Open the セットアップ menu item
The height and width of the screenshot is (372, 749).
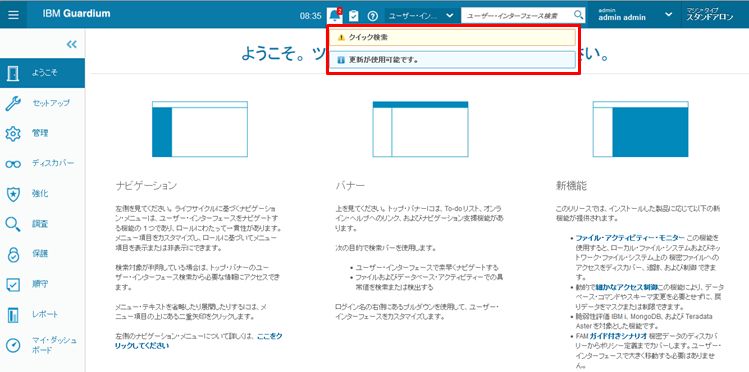point(43,103)
